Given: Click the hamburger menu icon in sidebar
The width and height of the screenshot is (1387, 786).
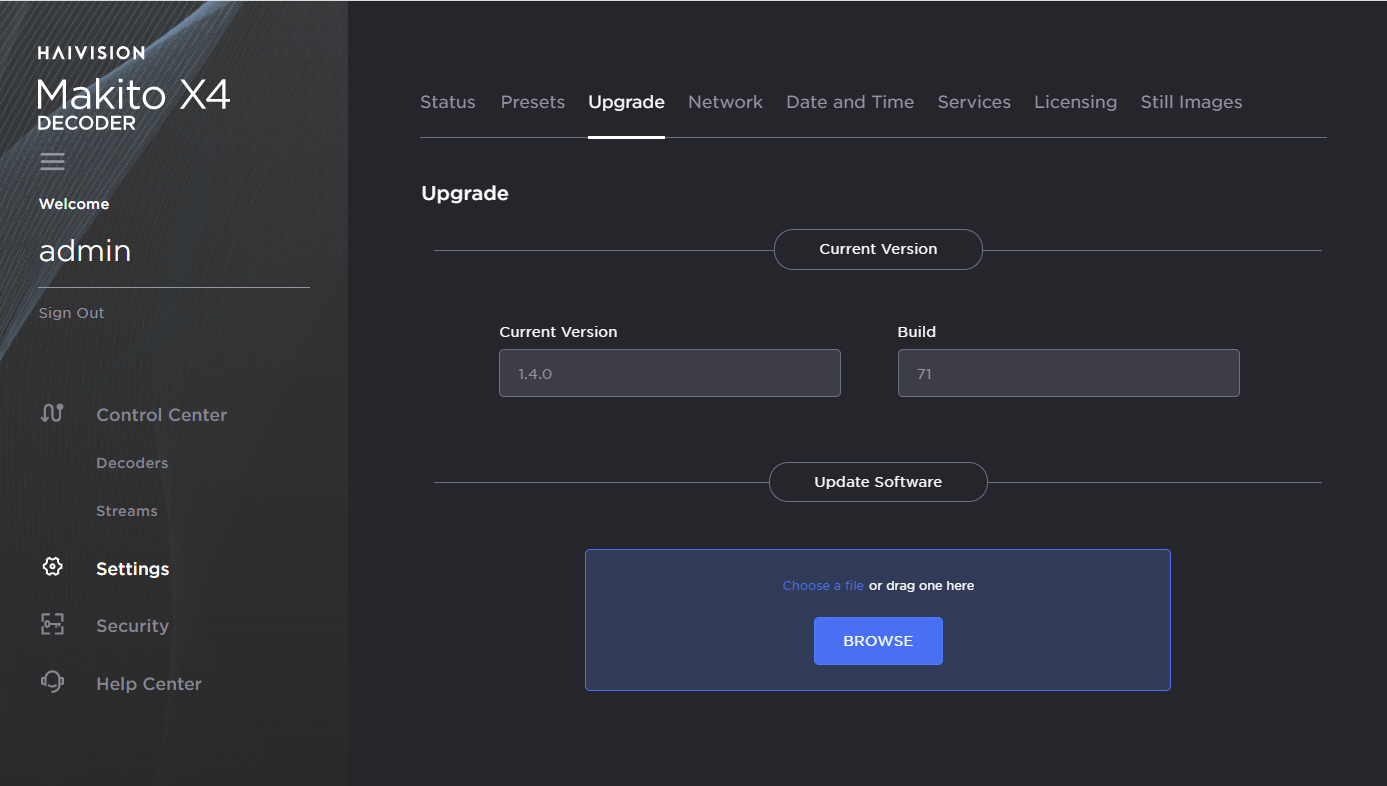Looking at the screenshot, I should pos(52,161).
